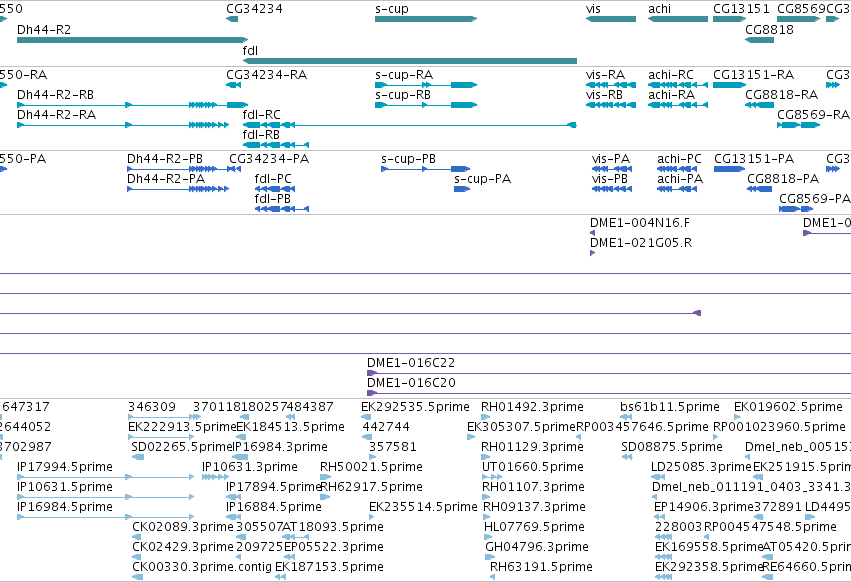Click the vis-RB transcript label
The width and height of the screenshot is (851, 582).
pos(604,94)
